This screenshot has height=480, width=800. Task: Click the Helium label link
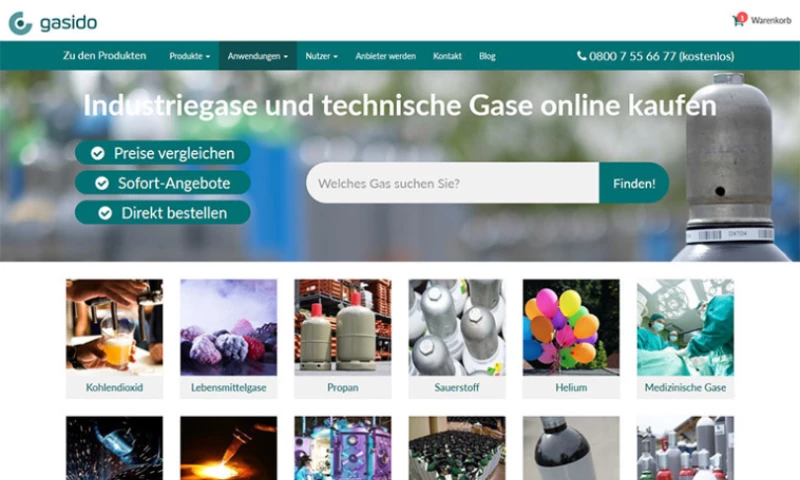click(571, 387)
